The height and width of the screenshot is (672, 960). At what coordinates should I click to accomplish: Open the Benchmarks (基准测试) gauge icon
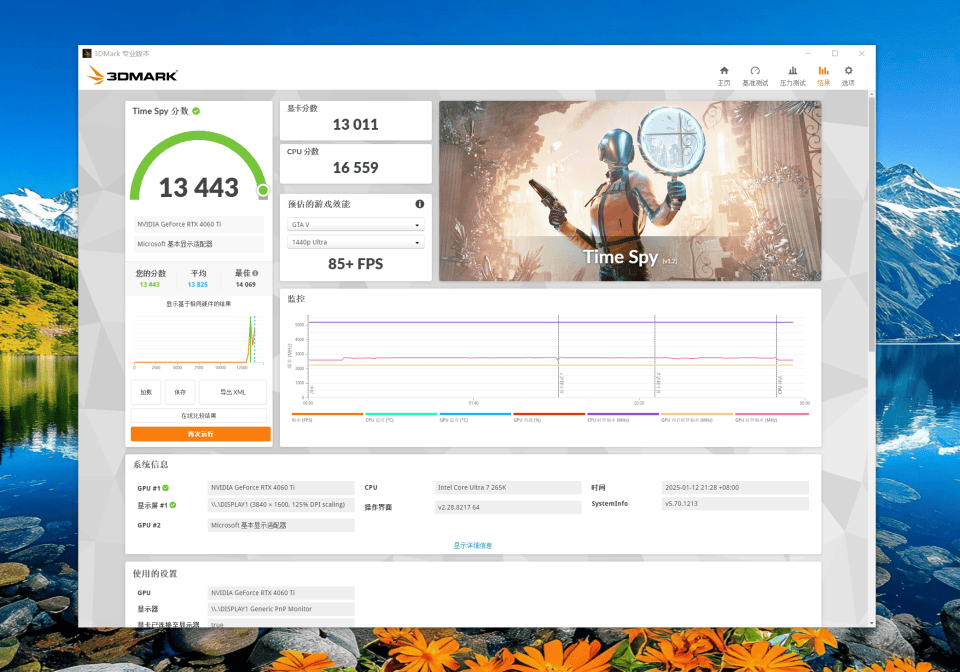[755, 70]
